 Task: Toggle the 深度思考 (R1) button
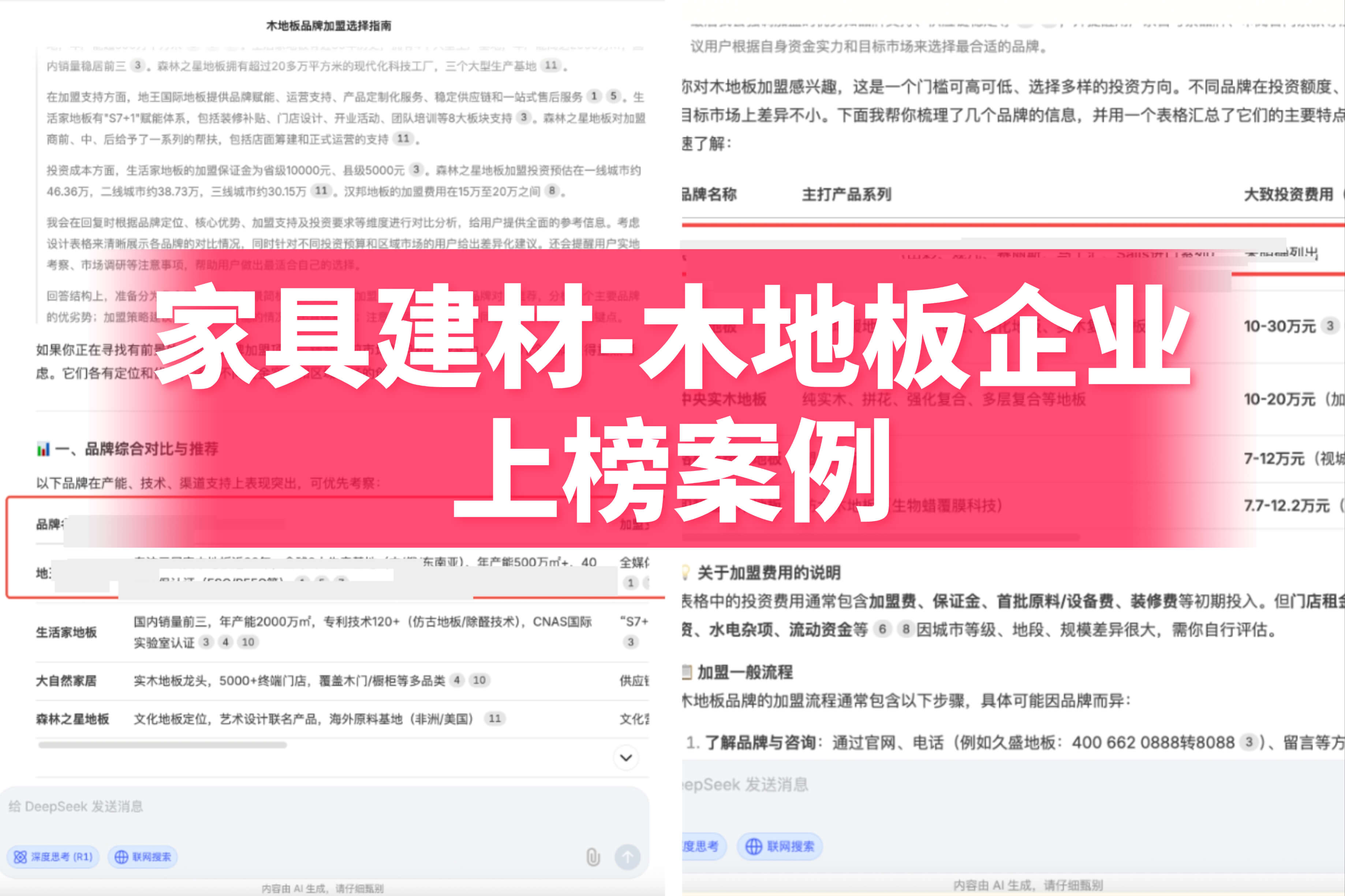pos(53,856)
